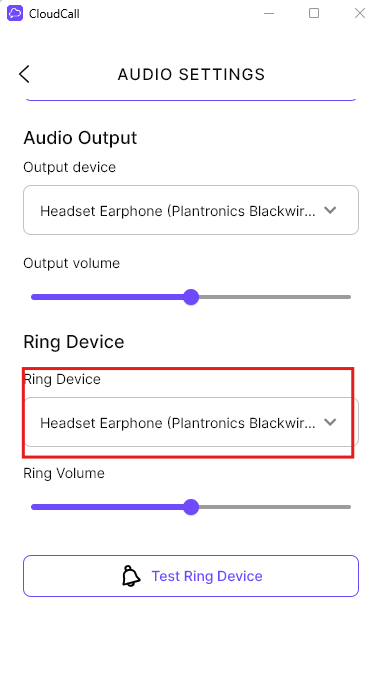The height and width of the screenshot is (685, 379).
Task: Open the Output device Headset Earphone selector
Action: click(191, 210)
